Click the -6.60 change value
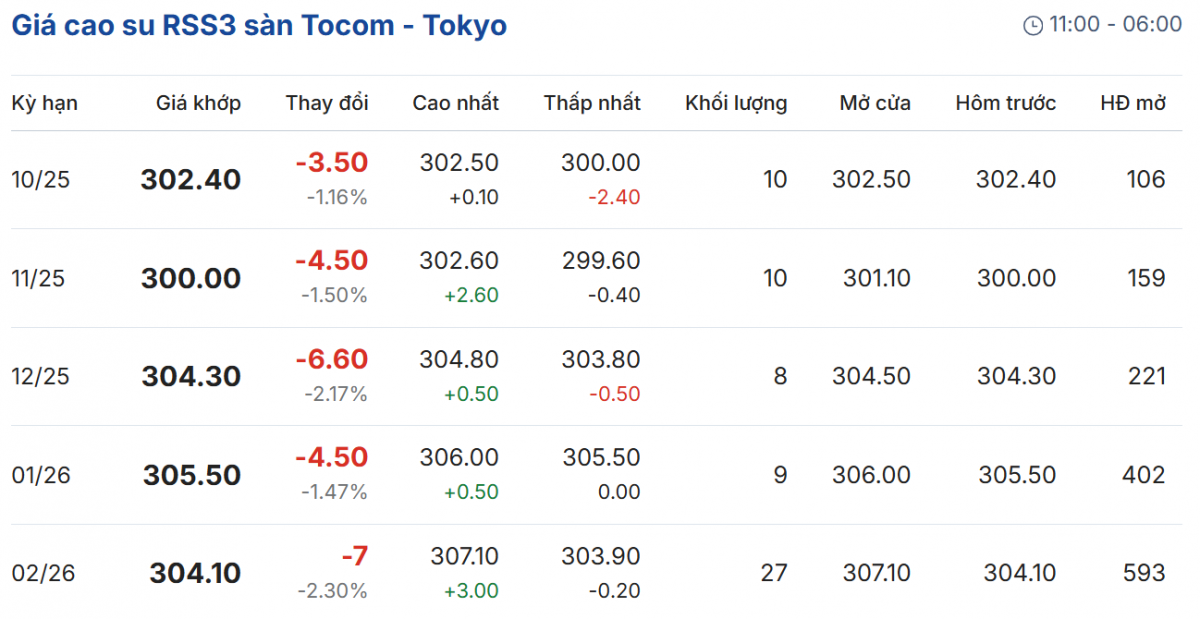This screenshot has width=1200, height=619. pos(331,360)
